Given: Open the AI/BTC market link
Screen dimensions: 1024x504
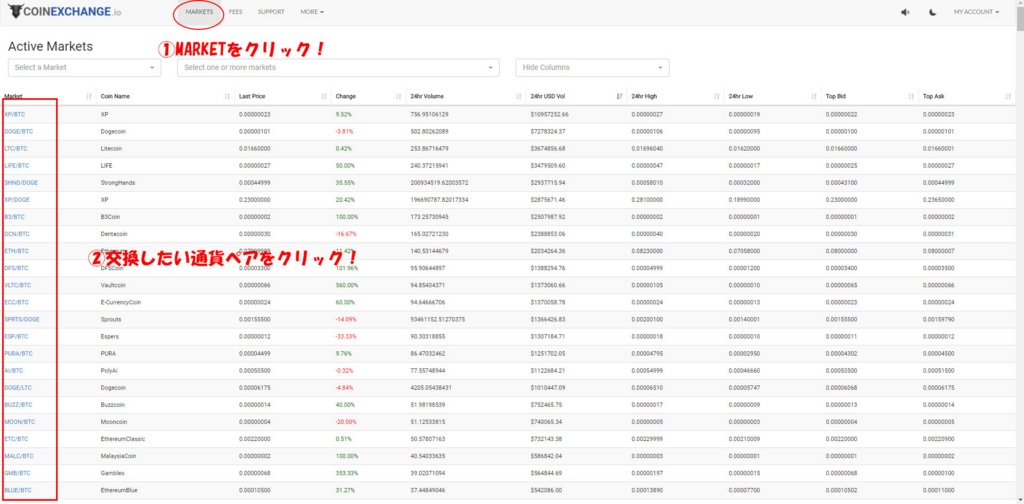Looking at the screenshot, I should [x=14, y=370].
